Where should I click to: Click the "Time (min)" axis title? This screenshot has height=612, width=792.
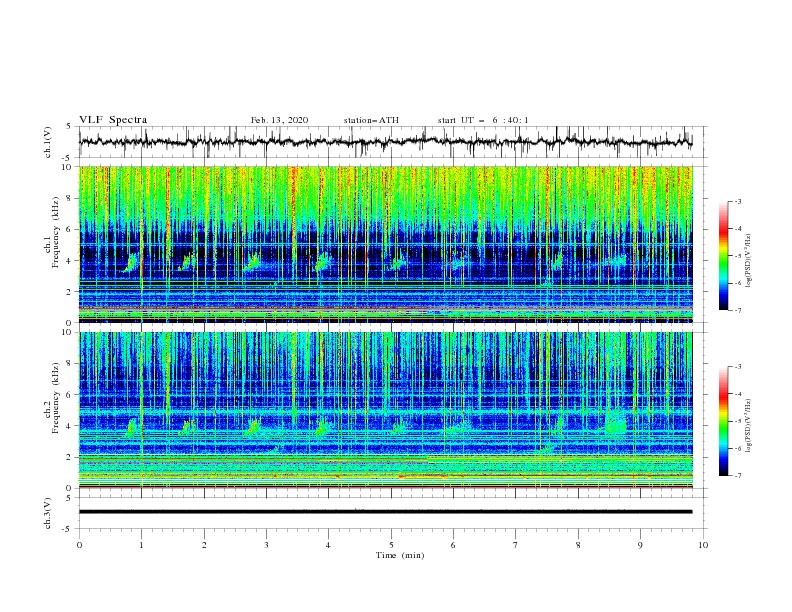coord(400,555)
